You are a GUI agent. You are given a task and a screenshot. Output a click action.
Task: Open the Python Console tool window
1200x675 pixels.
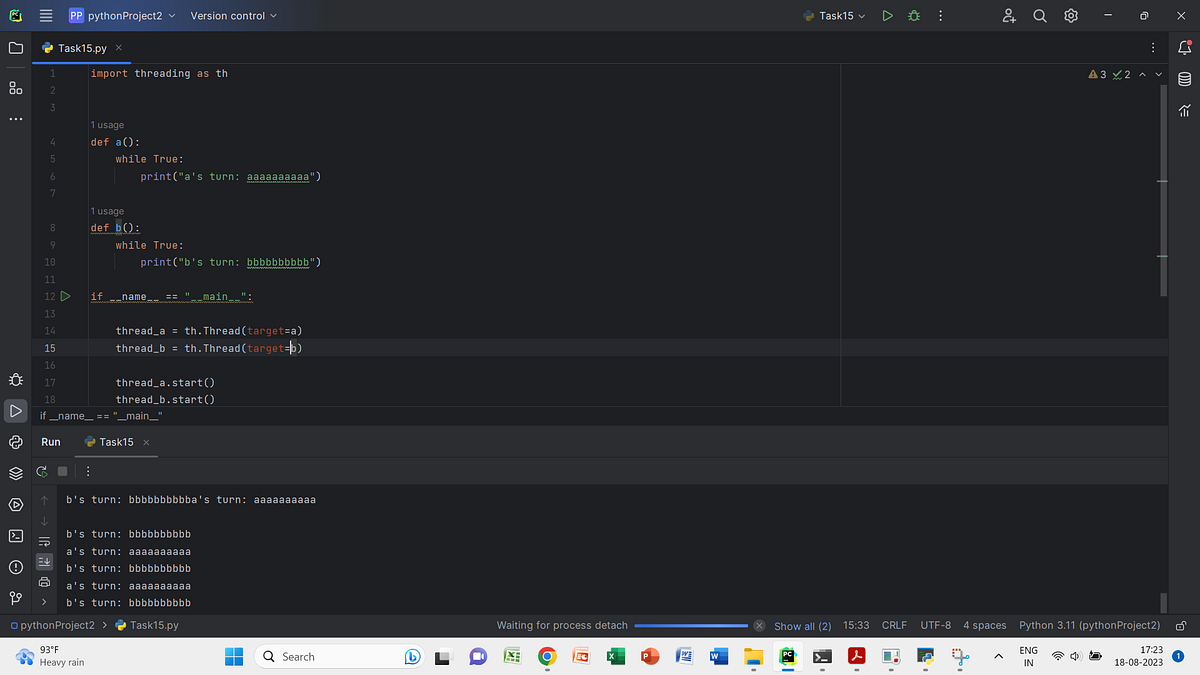(x=15, y=441)
